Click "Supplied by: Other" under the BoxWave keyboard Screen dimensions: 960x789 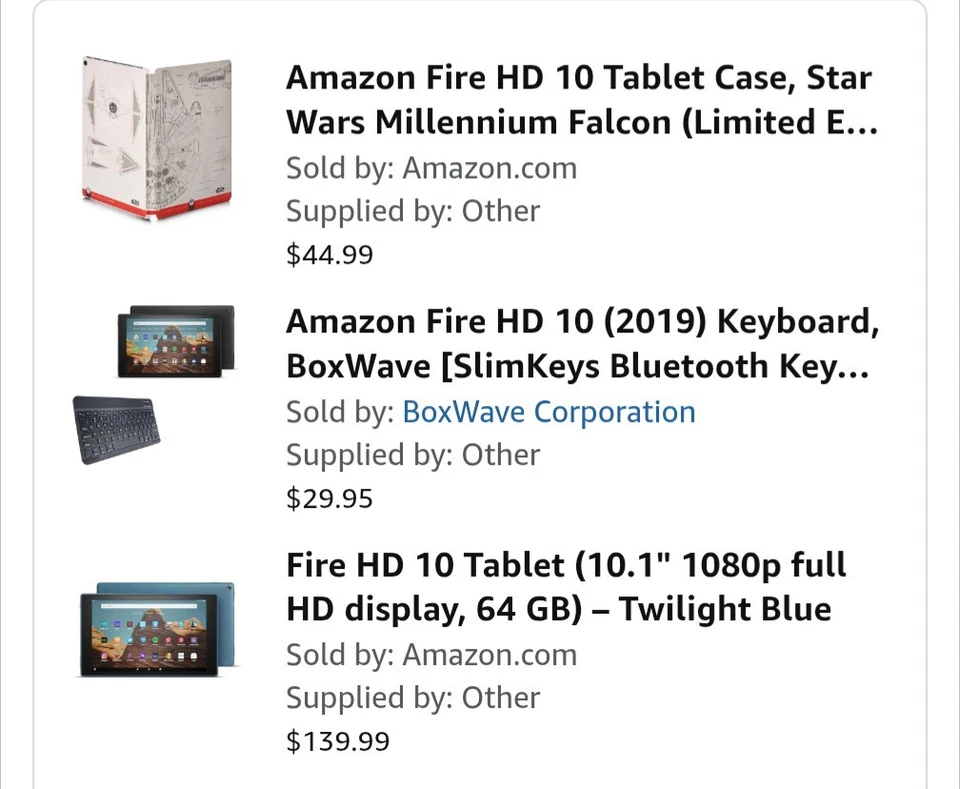pos(412,455)
